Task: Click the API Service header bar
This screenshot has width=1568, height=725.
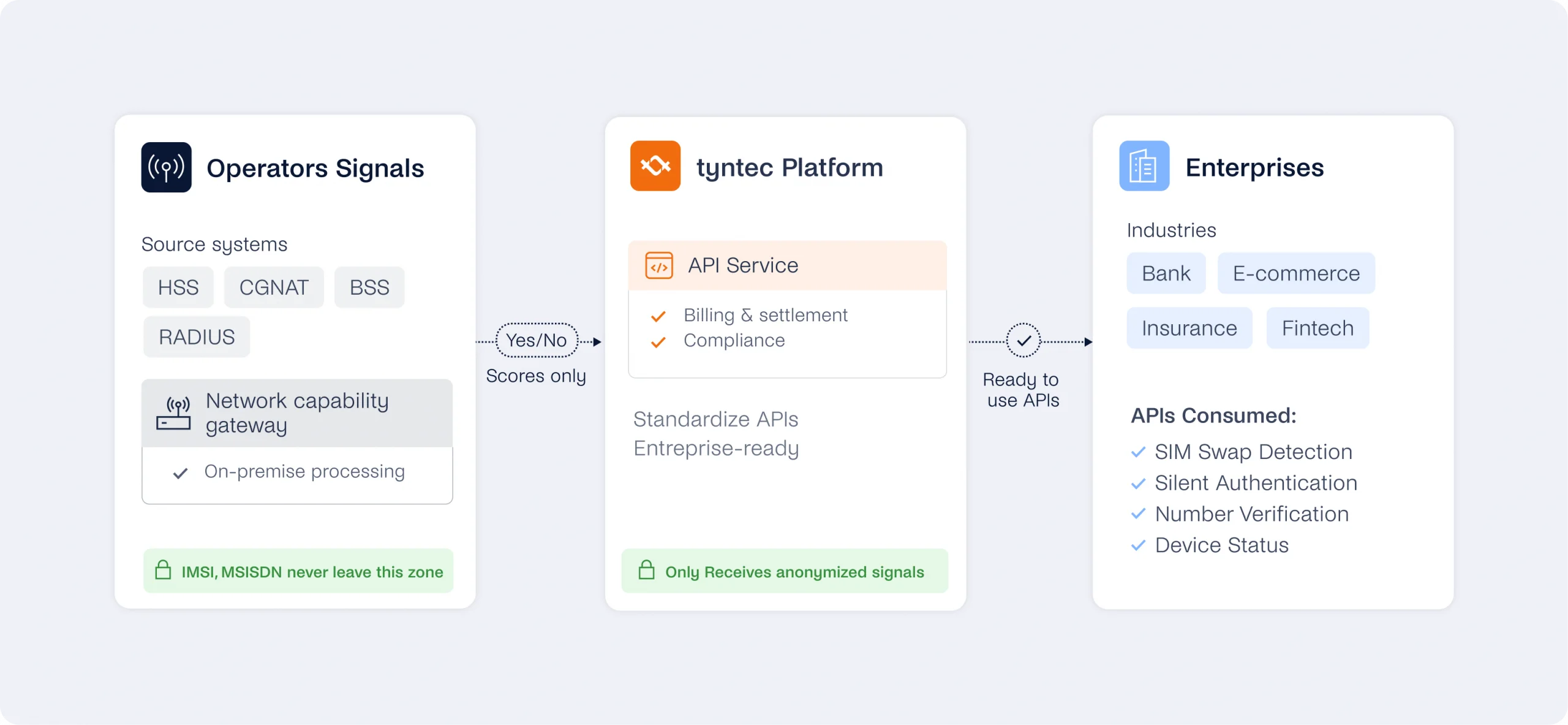Action: [788, 265]
